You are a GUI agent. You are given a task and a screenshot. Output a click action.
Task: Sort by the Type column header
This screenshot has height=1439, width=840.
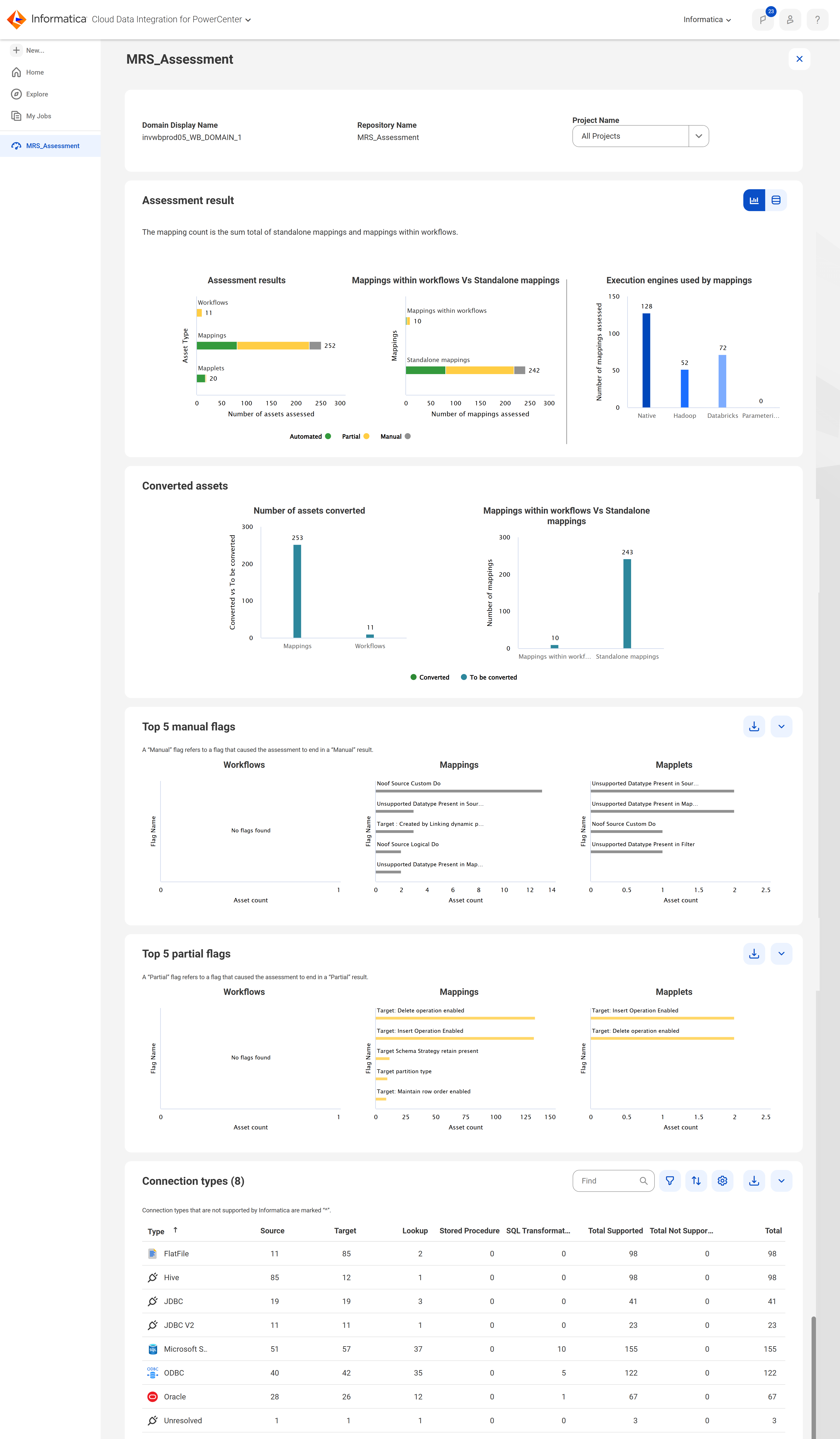click(156, 1231)
